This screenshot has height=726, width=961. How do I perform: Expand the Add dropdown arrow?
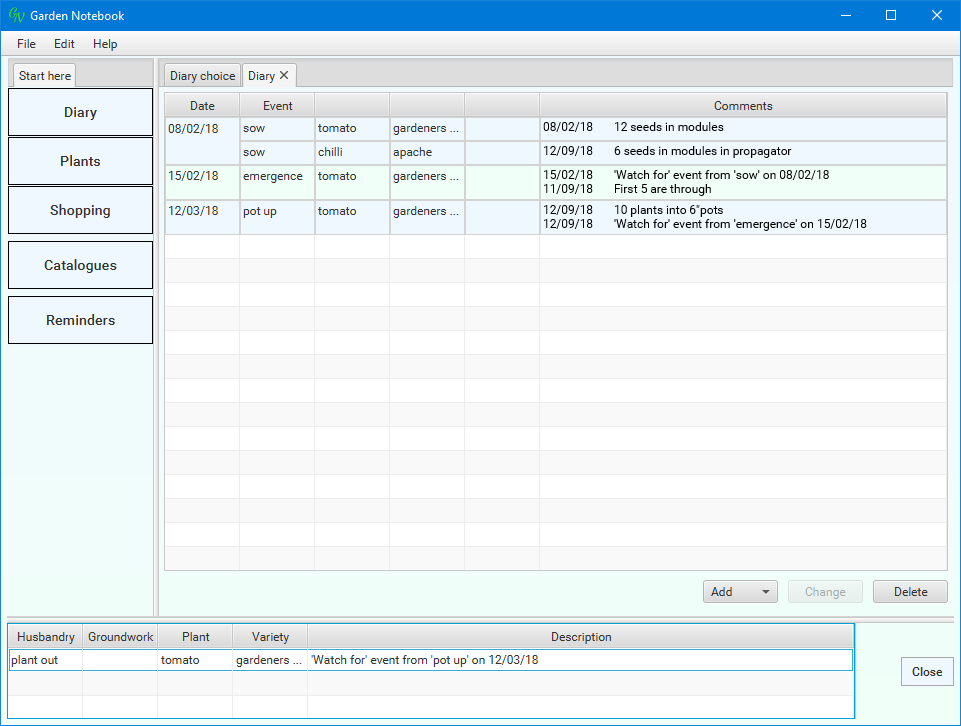766,592
